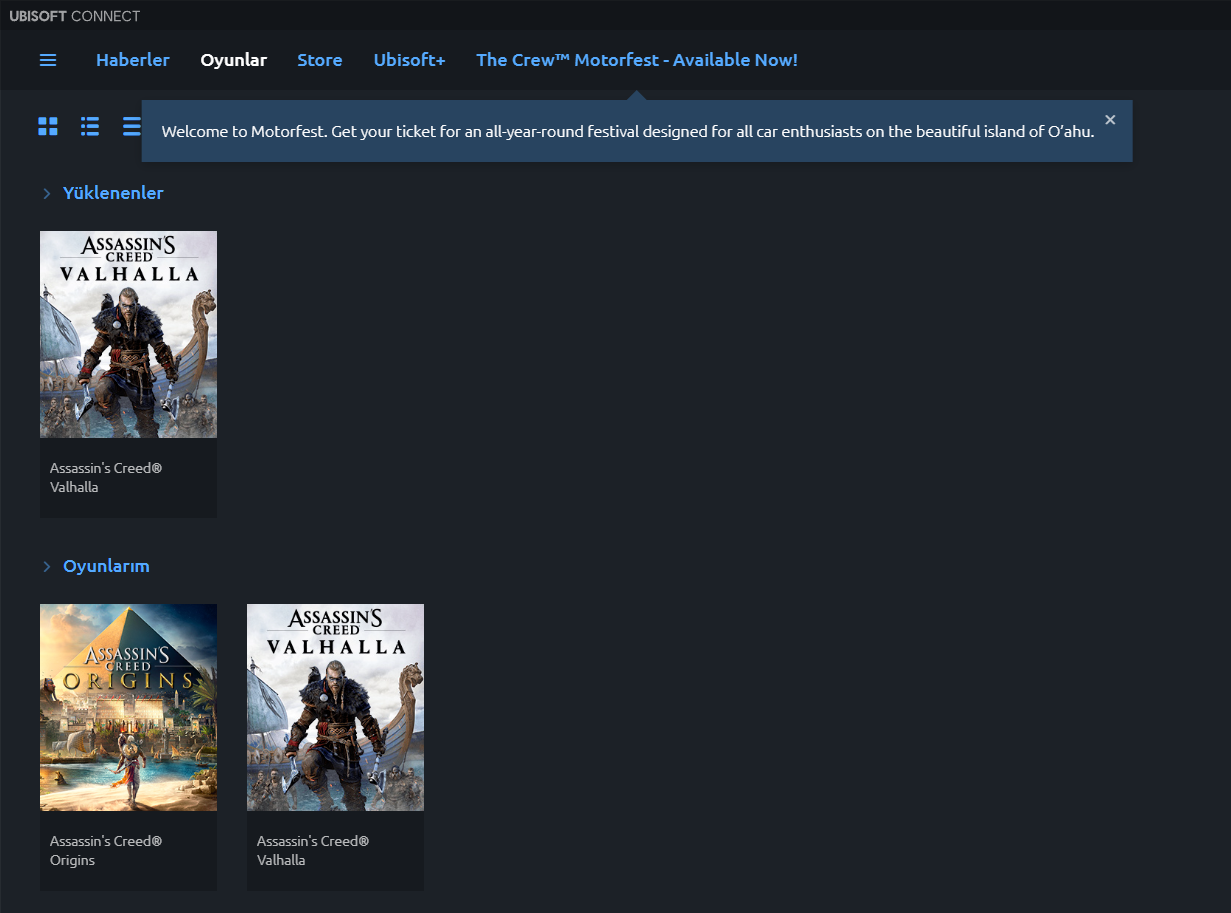The width and height of the screenshot is (1231, 913).
Task: Open Valhalla cover art under Oyunlarım
Action: [x=335, y=707]
